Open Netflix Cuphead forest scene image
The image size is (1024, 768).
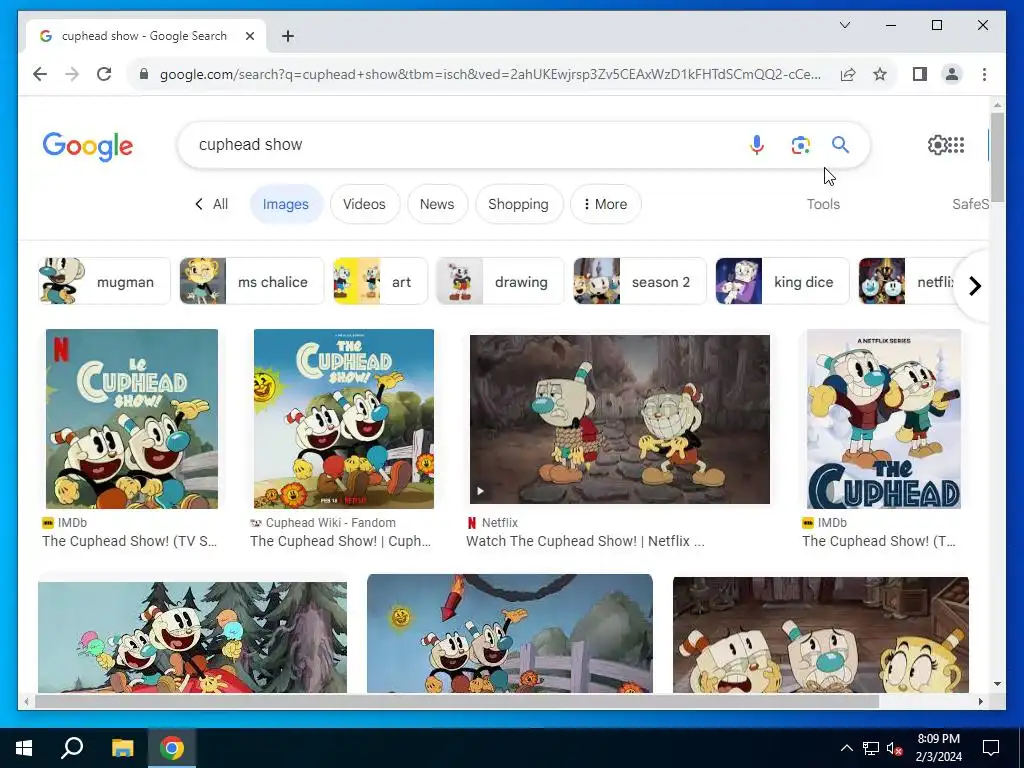(620, 419)
